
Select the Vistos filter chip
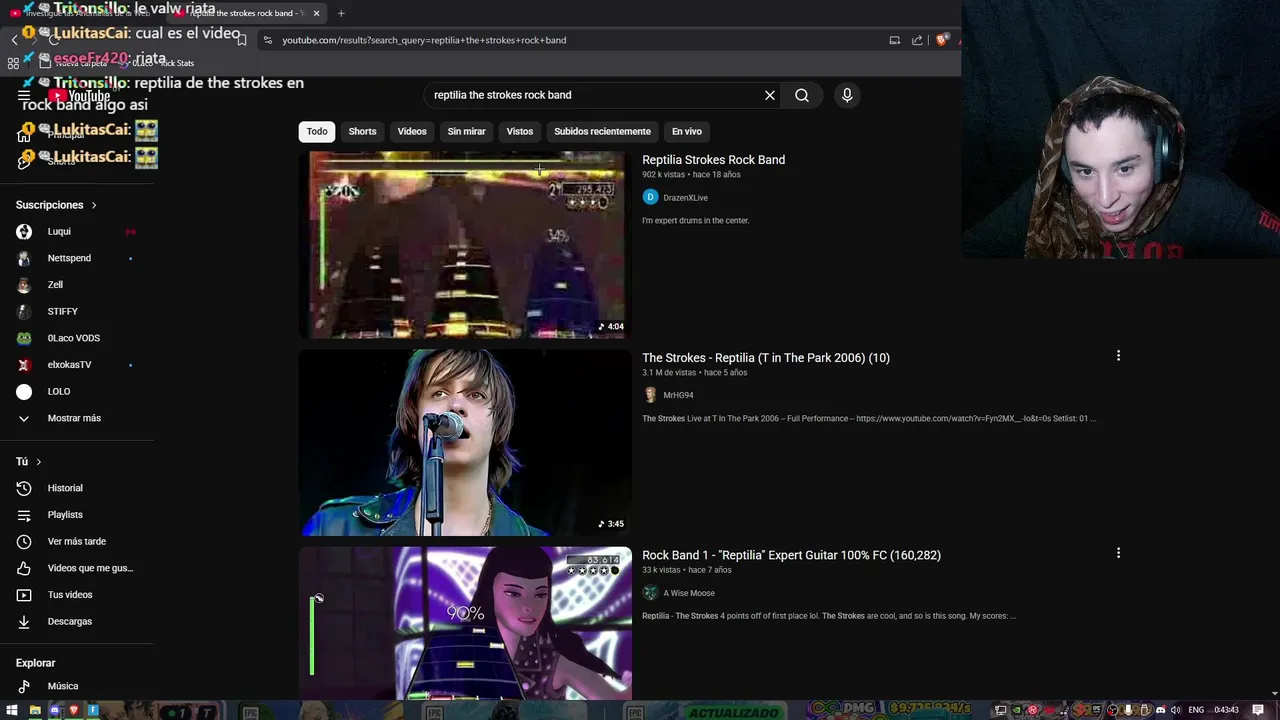click(520, 131)
